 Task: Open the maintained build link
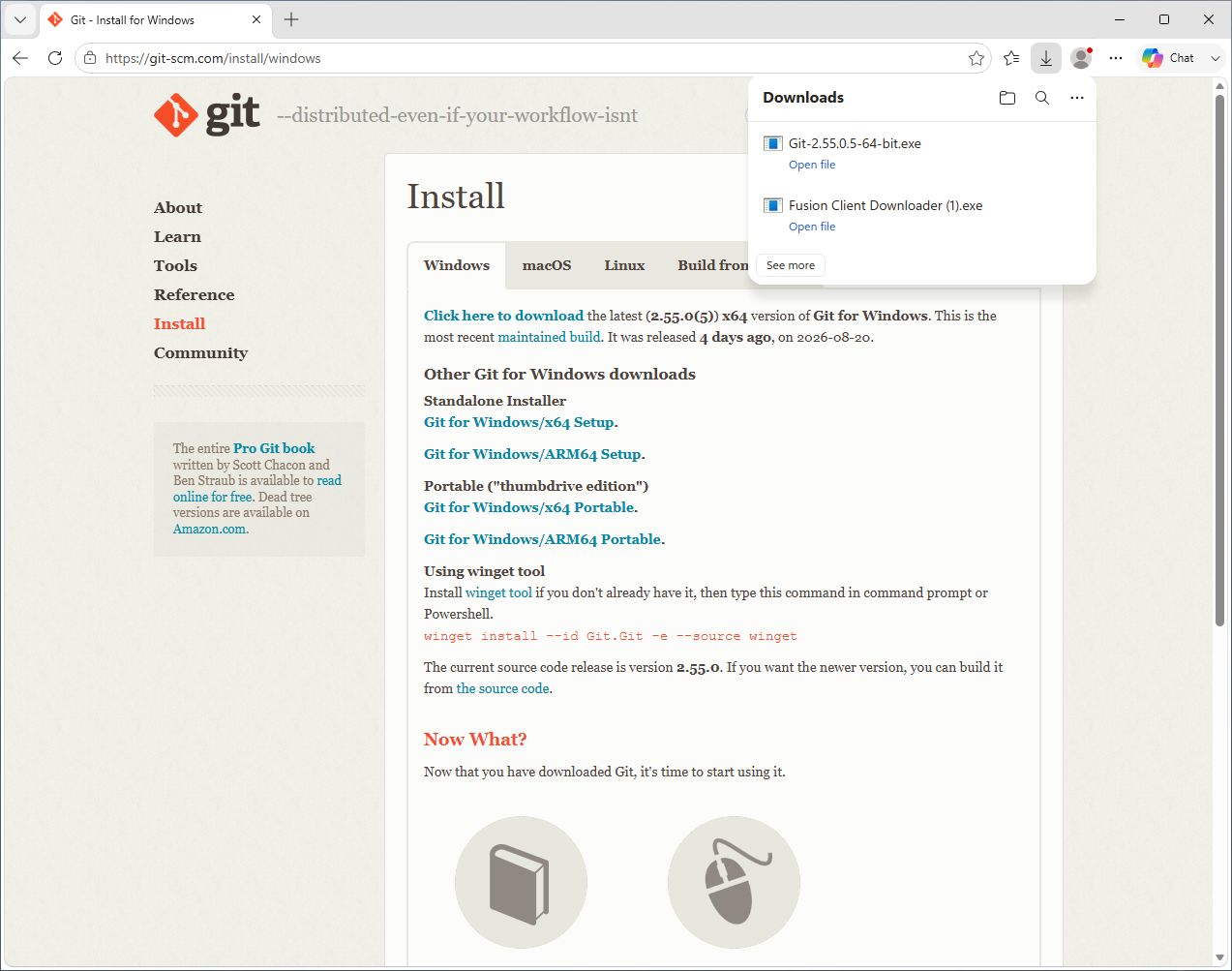549,337
